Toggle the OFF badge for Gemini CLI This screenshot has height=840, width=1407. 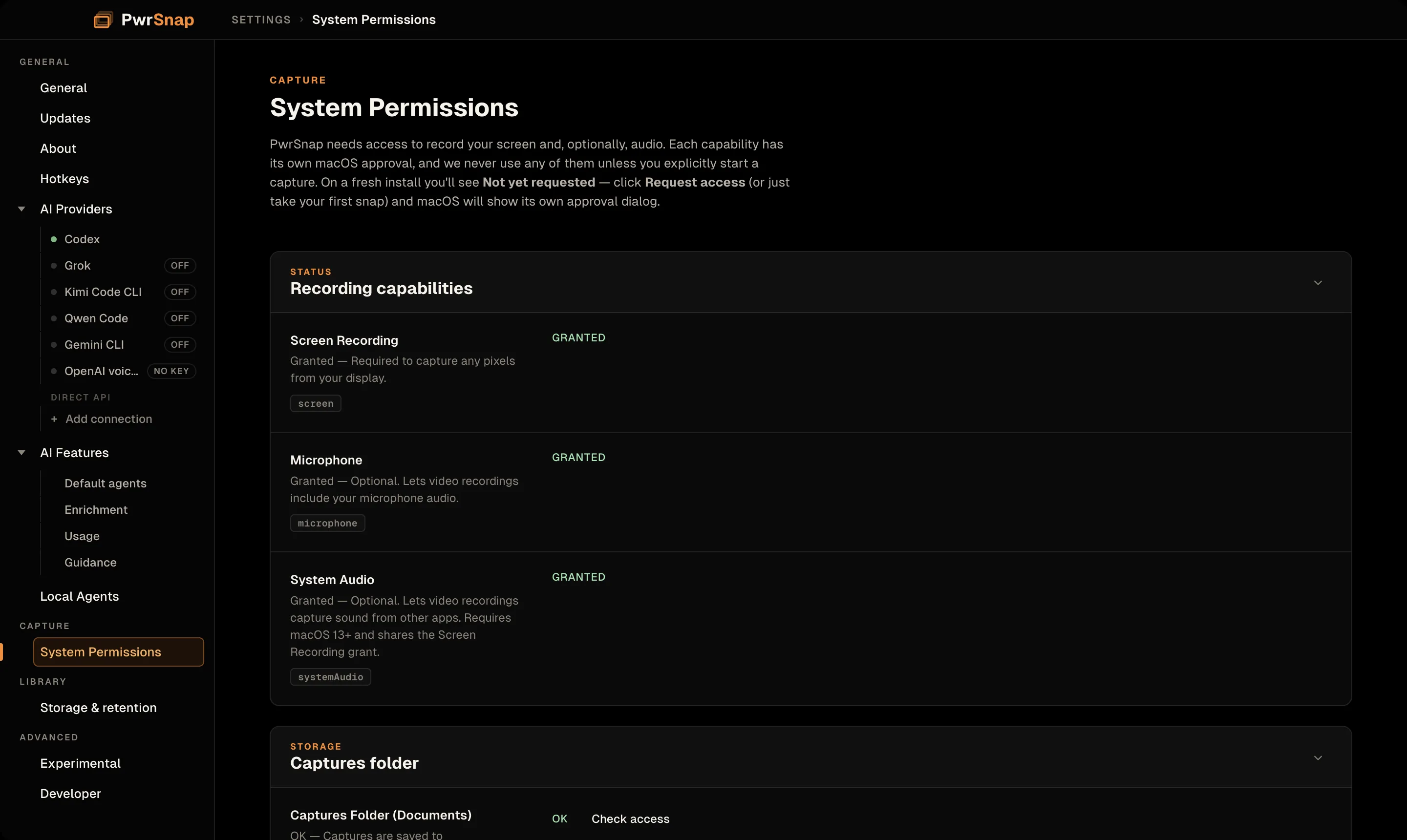(x=180, y=345)
